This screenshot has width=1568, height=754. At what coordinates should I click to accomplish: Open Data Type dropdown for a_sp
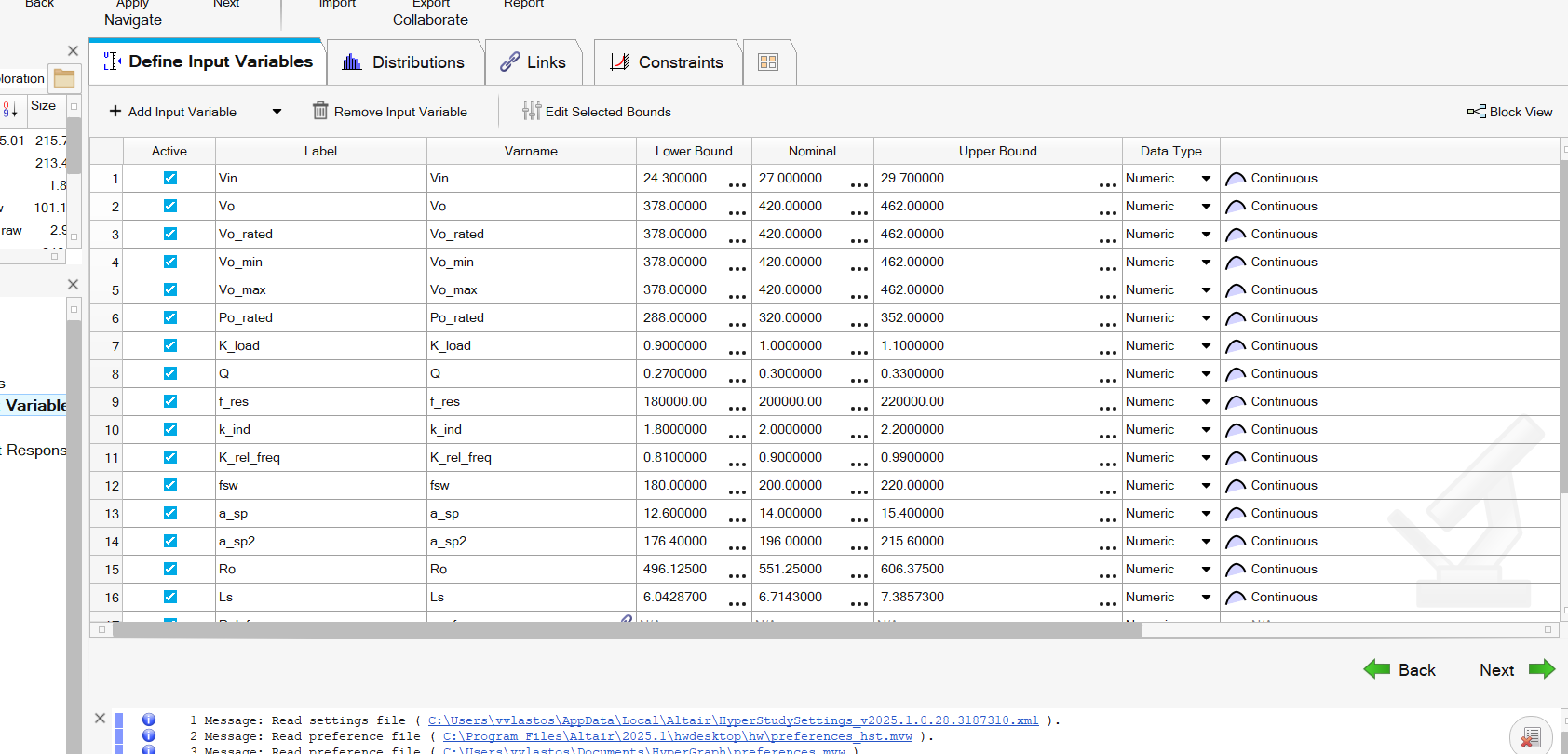pos(1206,514)
